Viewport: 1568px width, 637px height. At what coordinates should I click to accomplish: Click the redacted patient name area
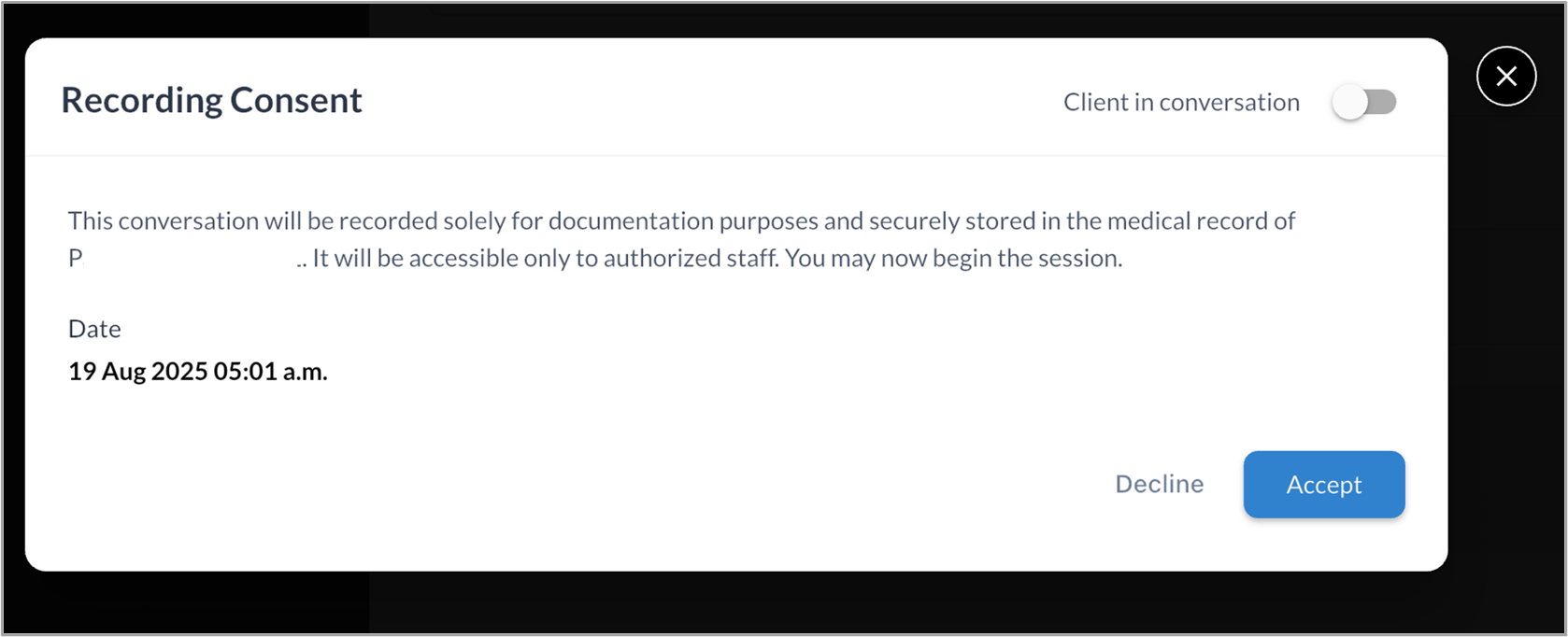point(187,259)
